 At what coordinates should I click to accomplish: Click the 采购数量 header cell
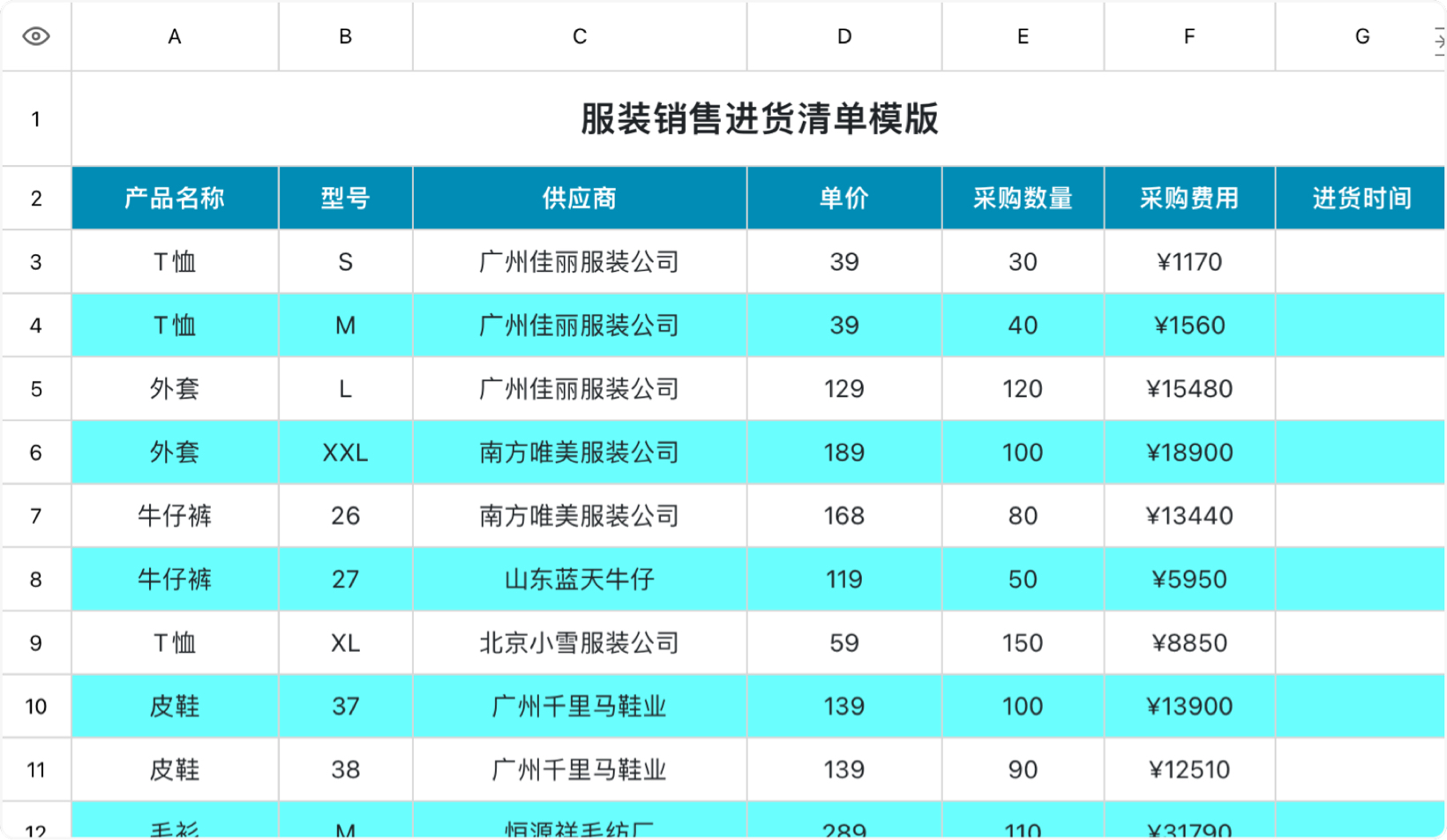(1023, 199)
